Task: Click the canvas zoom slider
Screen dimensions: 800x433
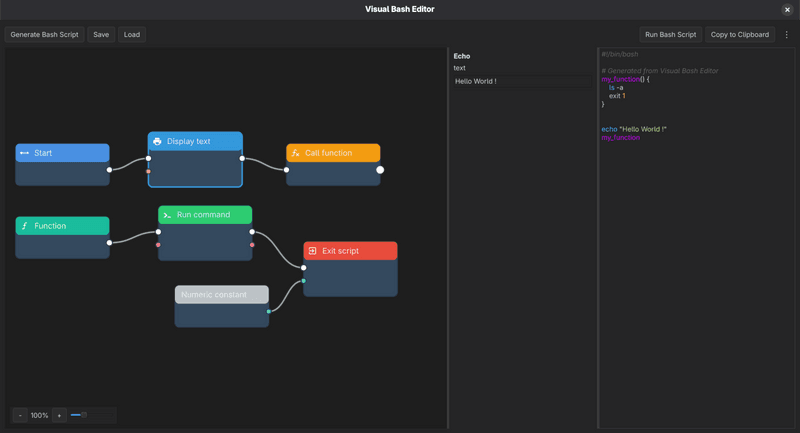Action: [x=92, y=415]
